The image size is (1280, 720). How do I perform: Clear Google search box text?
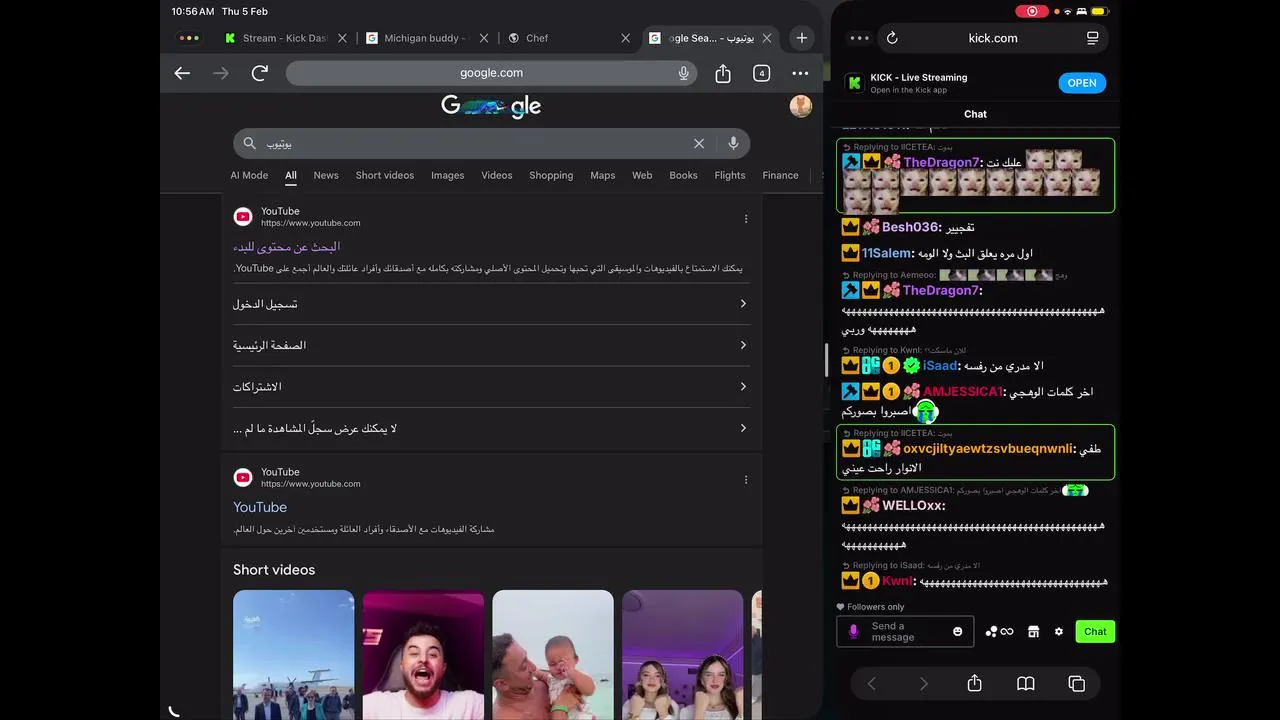[x=699, y=143]
